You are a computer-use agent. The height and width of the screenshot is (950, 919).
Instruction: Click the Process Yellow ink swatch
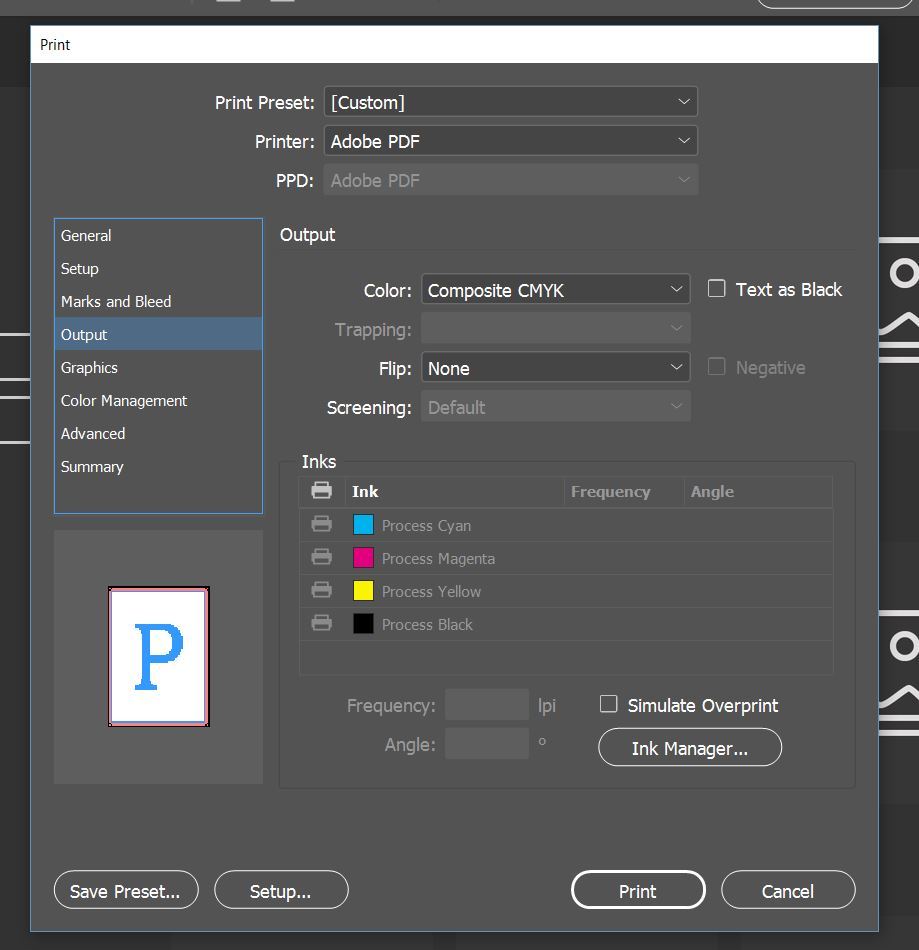click(363, 590)
